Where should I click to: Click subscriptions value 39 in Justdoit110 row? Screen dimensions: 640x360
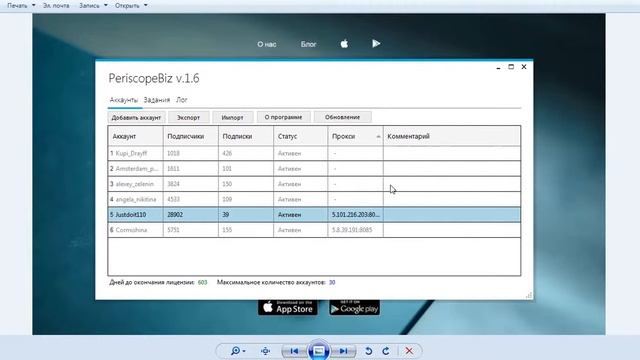[226, 215]
